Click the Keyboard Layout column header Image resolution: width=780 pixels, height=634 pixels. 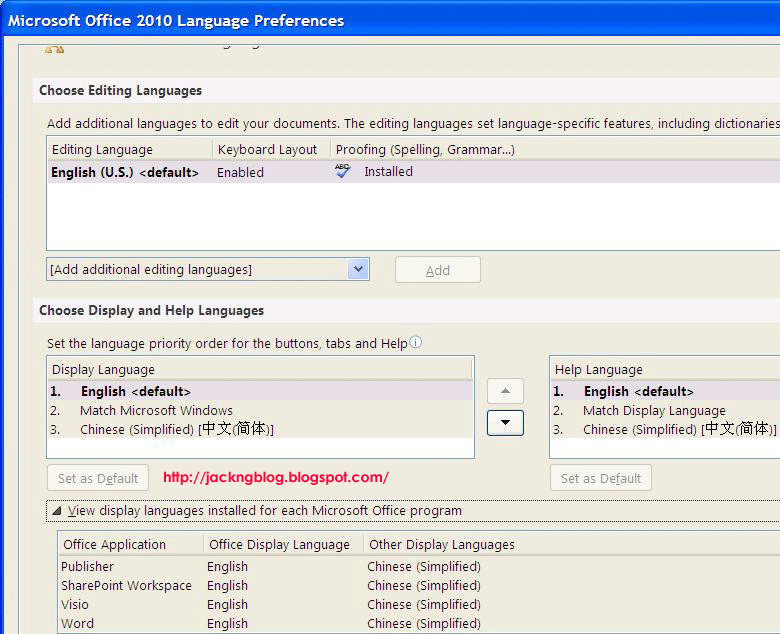272,149
